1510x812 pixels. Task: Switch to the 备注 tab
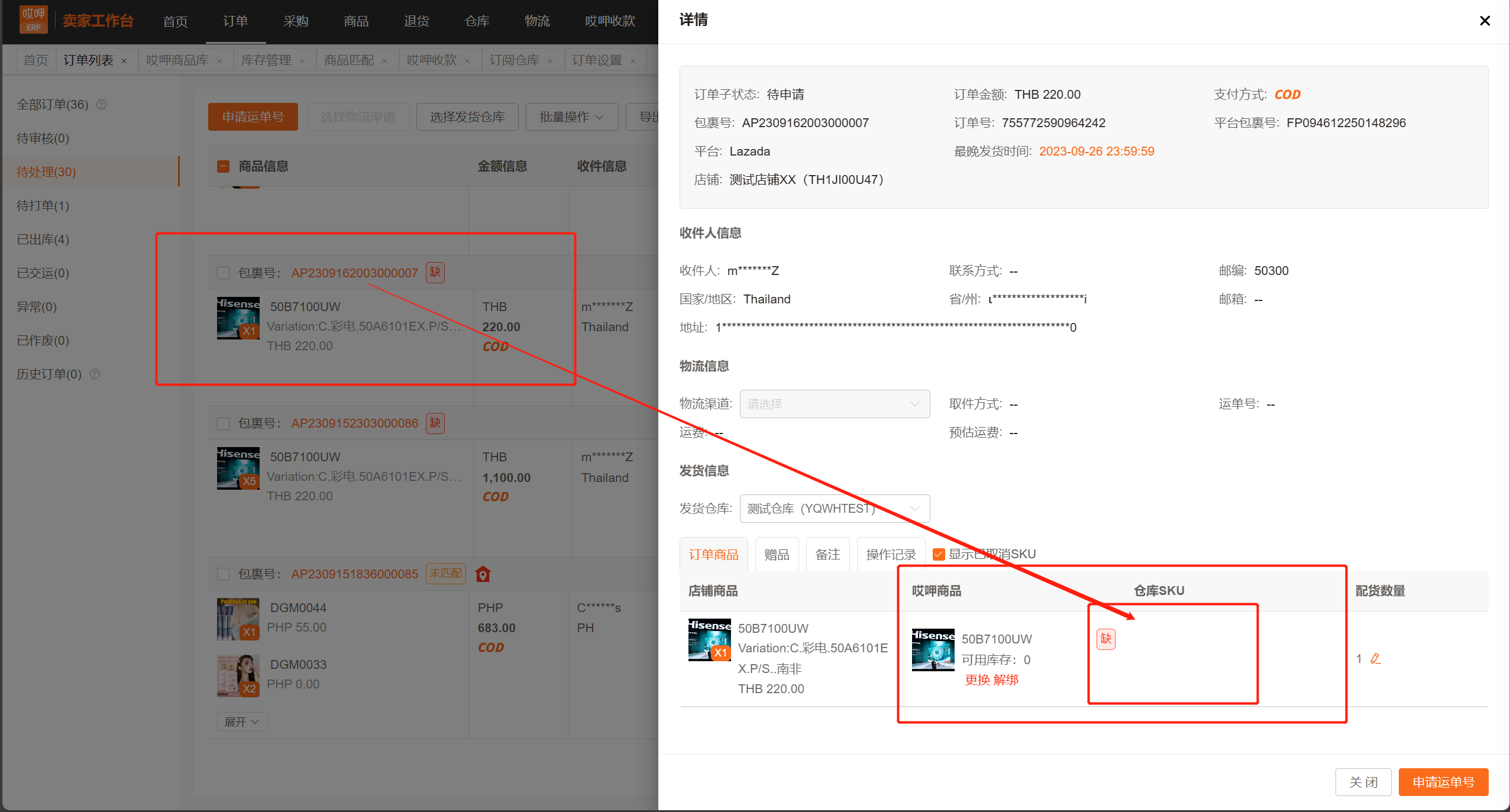(827, 554)
